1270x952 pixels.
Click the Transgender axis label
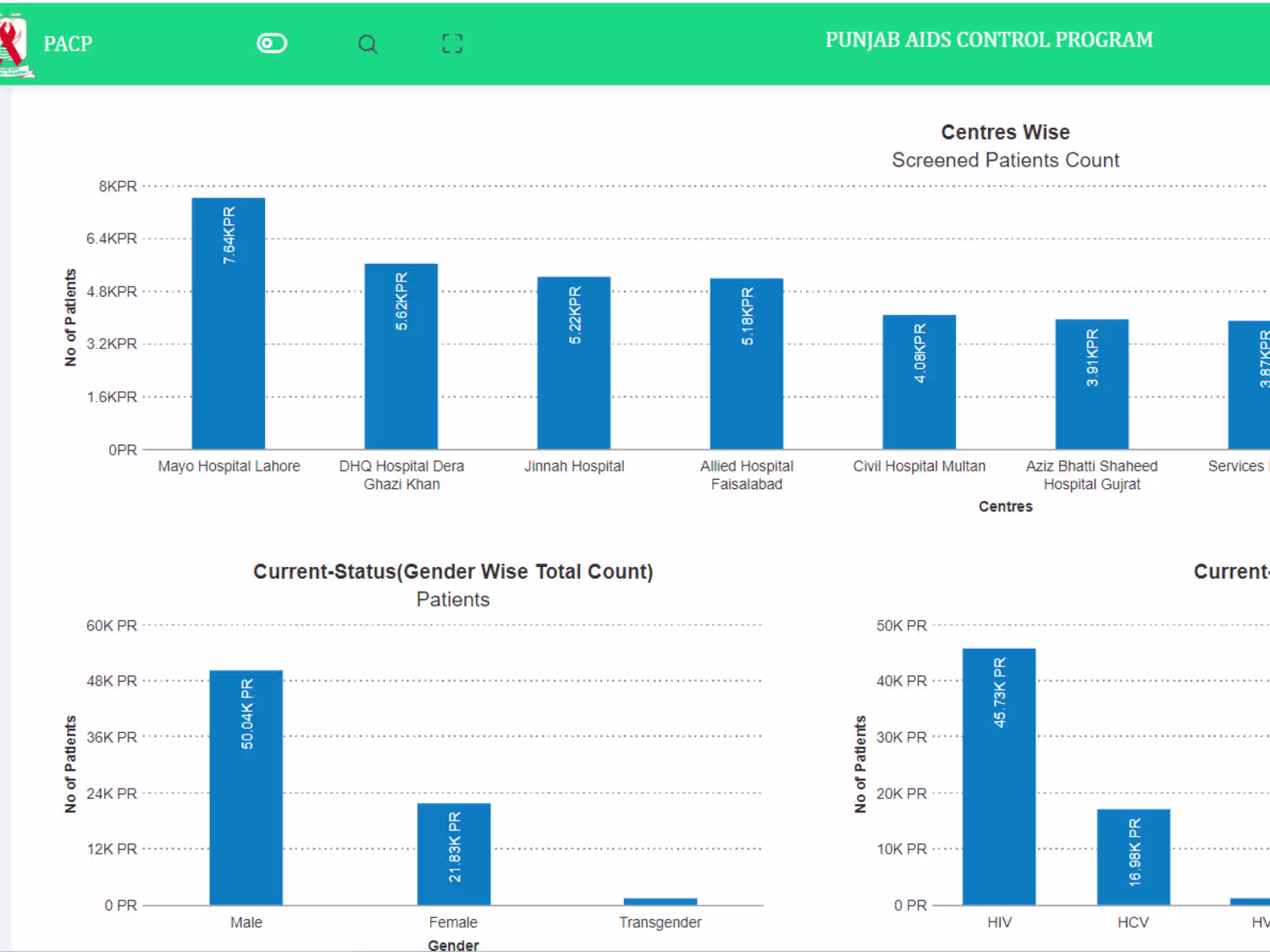coord(660,922)
